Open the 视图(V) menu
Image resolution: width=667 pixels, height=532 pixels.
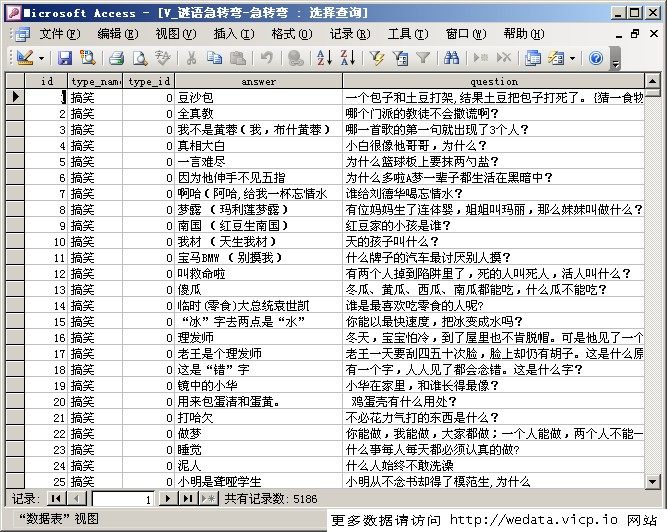pos(176,34)
